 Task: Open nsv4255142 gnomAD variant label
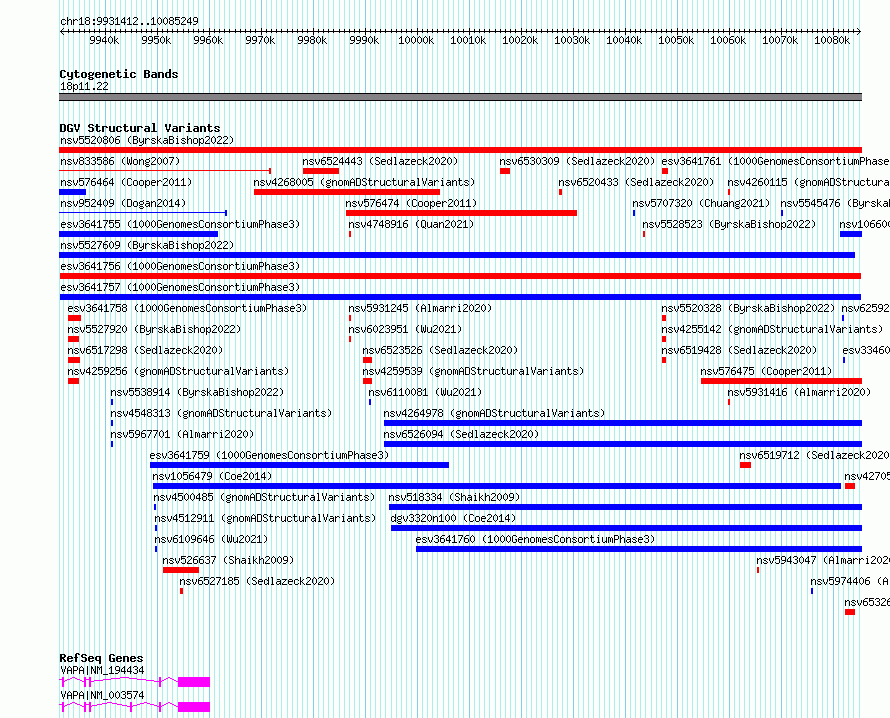click(773, 329)
